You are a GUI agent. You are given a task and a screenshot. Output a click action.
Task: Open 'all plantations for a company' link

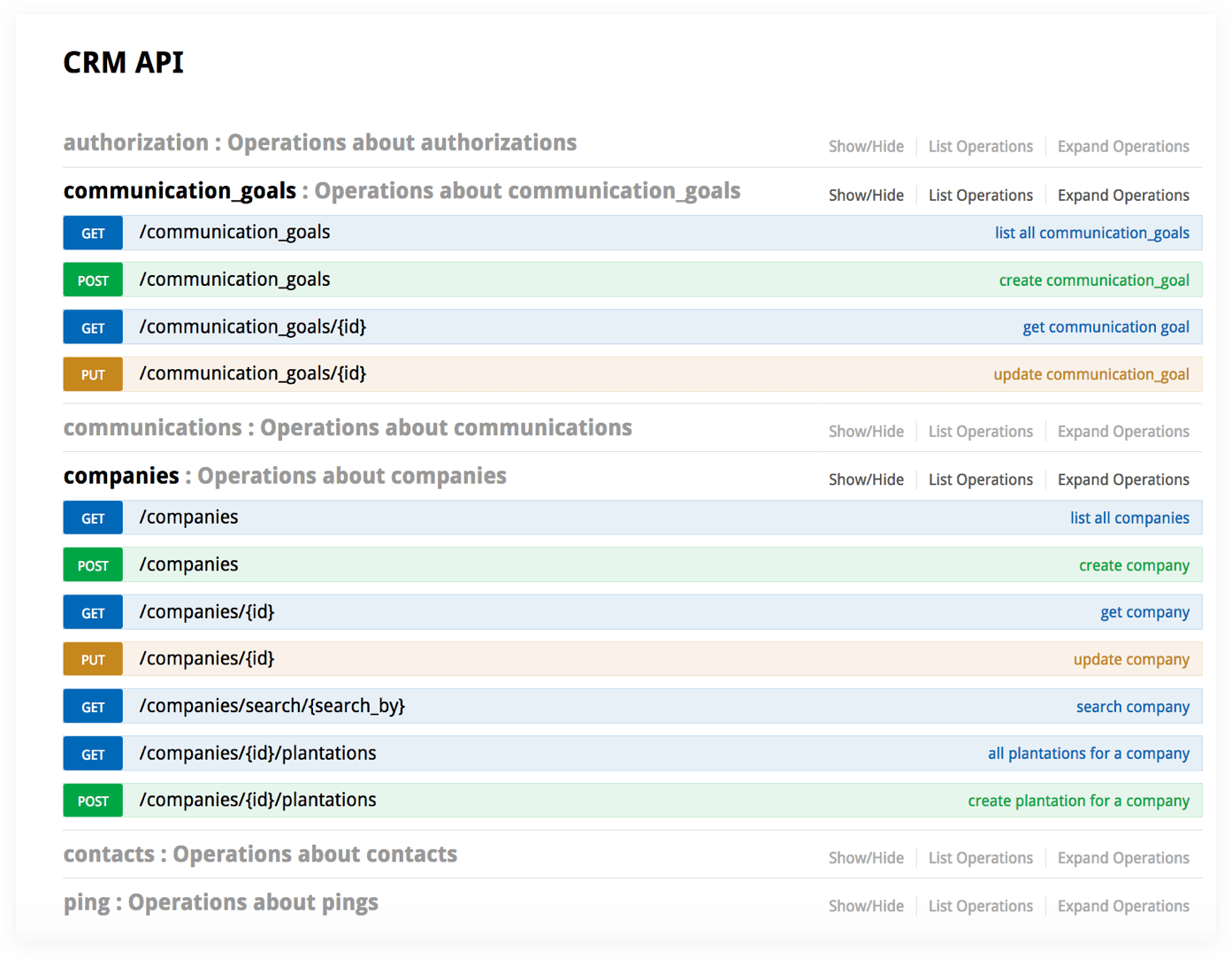pyautogui.click(x=1089, y=754)
